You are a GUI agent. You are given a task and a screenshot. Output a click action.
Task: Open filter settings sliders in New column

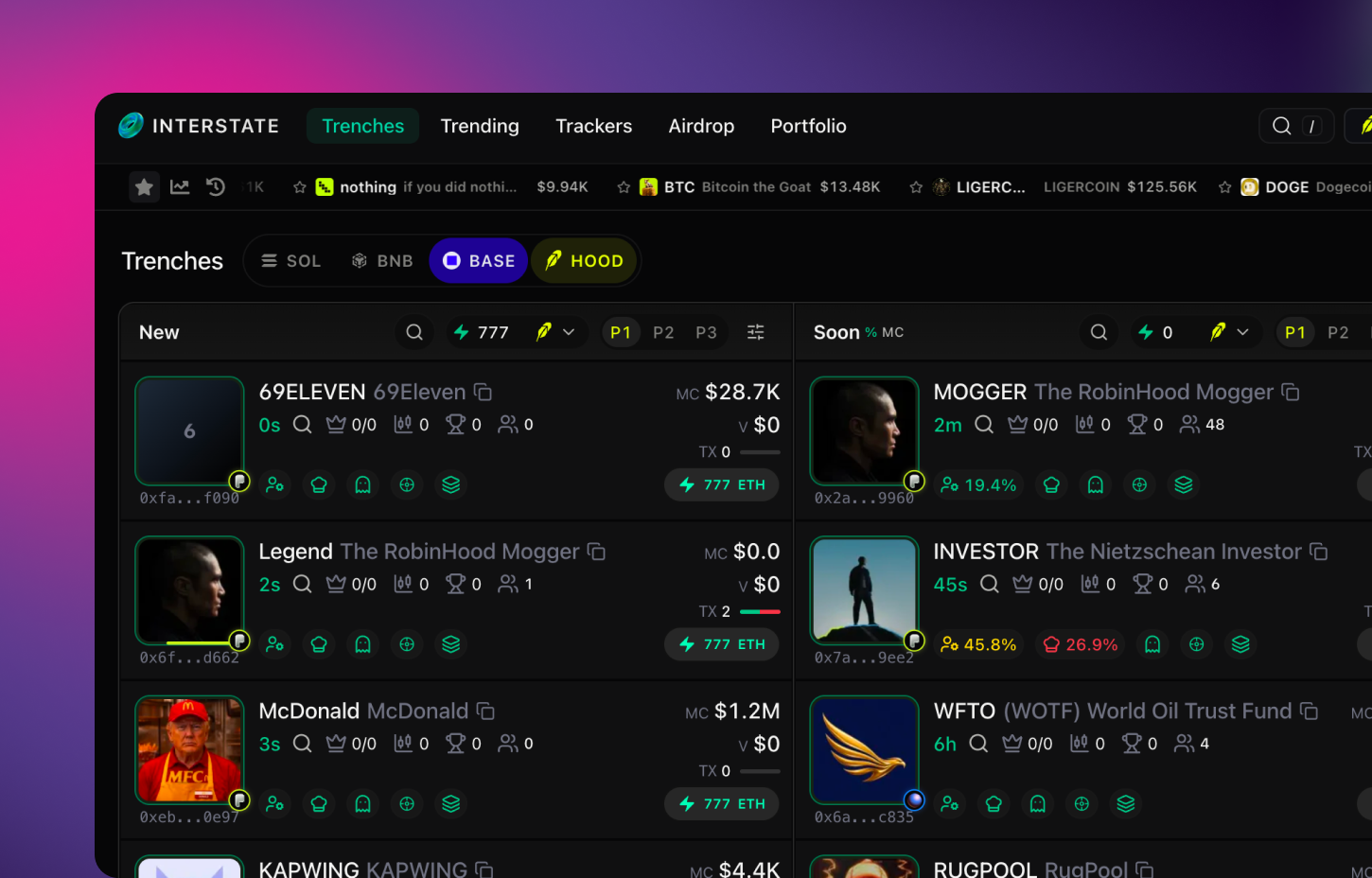click(756, 332)
